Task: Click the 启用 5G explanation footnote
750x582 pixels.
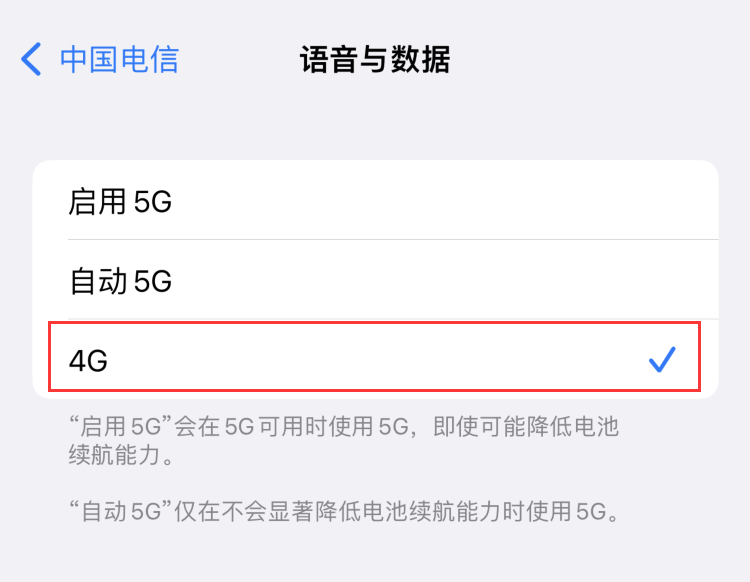Action: (340, 441)
